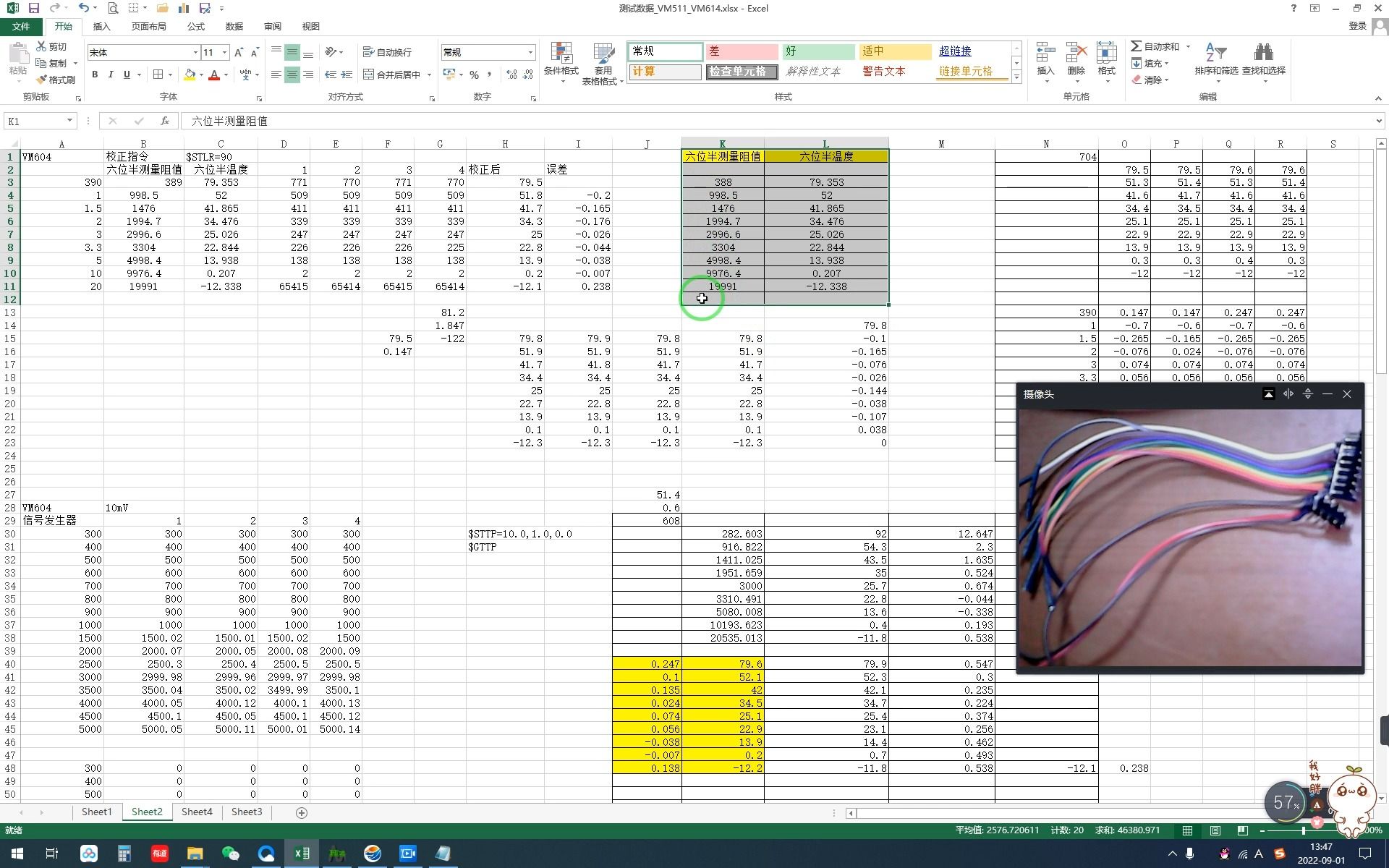Screen dimensions: 1389x868
Task: Apply the Hyperlink cell style
Action: coord(955,51)
